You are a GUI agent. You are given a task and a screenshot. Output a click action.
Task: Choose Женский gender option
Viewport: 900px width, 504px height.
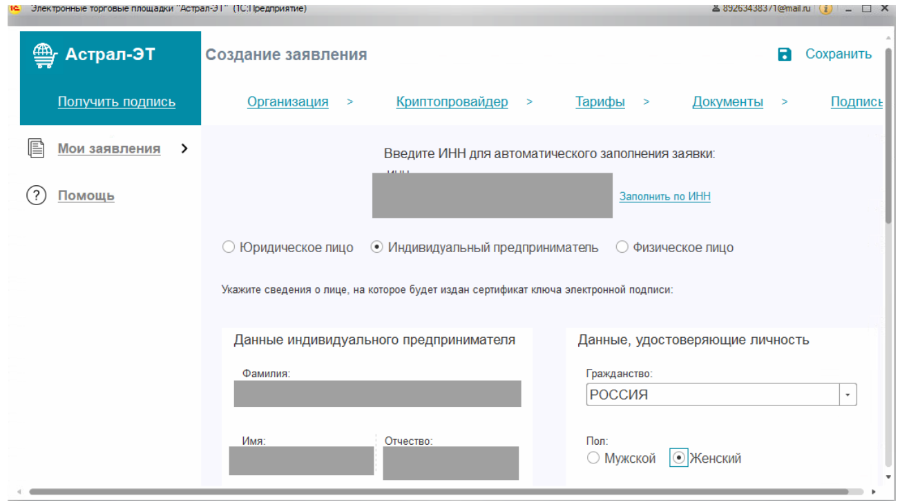(x=678, y=458)
